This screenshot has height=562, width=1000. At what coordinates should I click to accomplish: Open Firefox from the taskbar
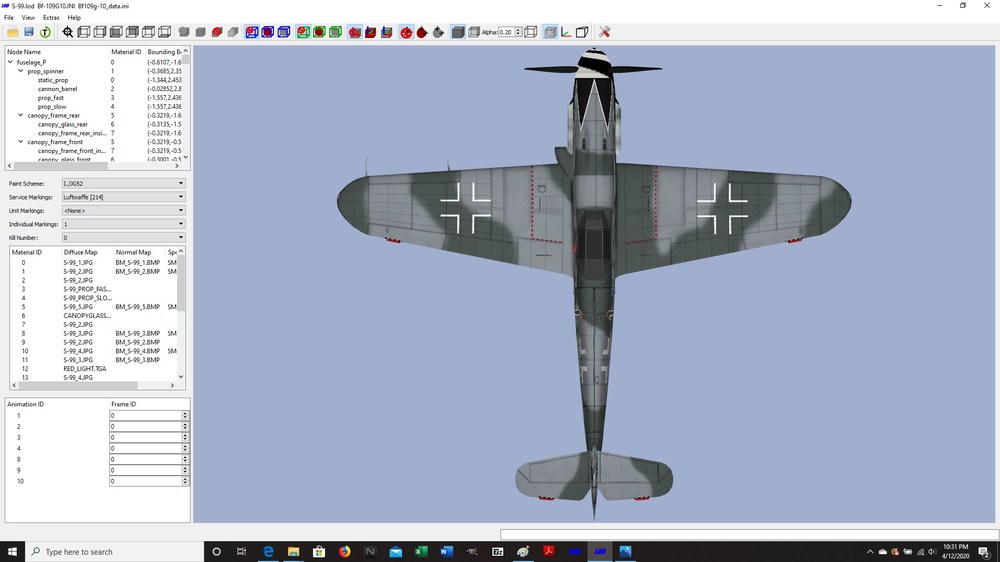coord(344,552)
